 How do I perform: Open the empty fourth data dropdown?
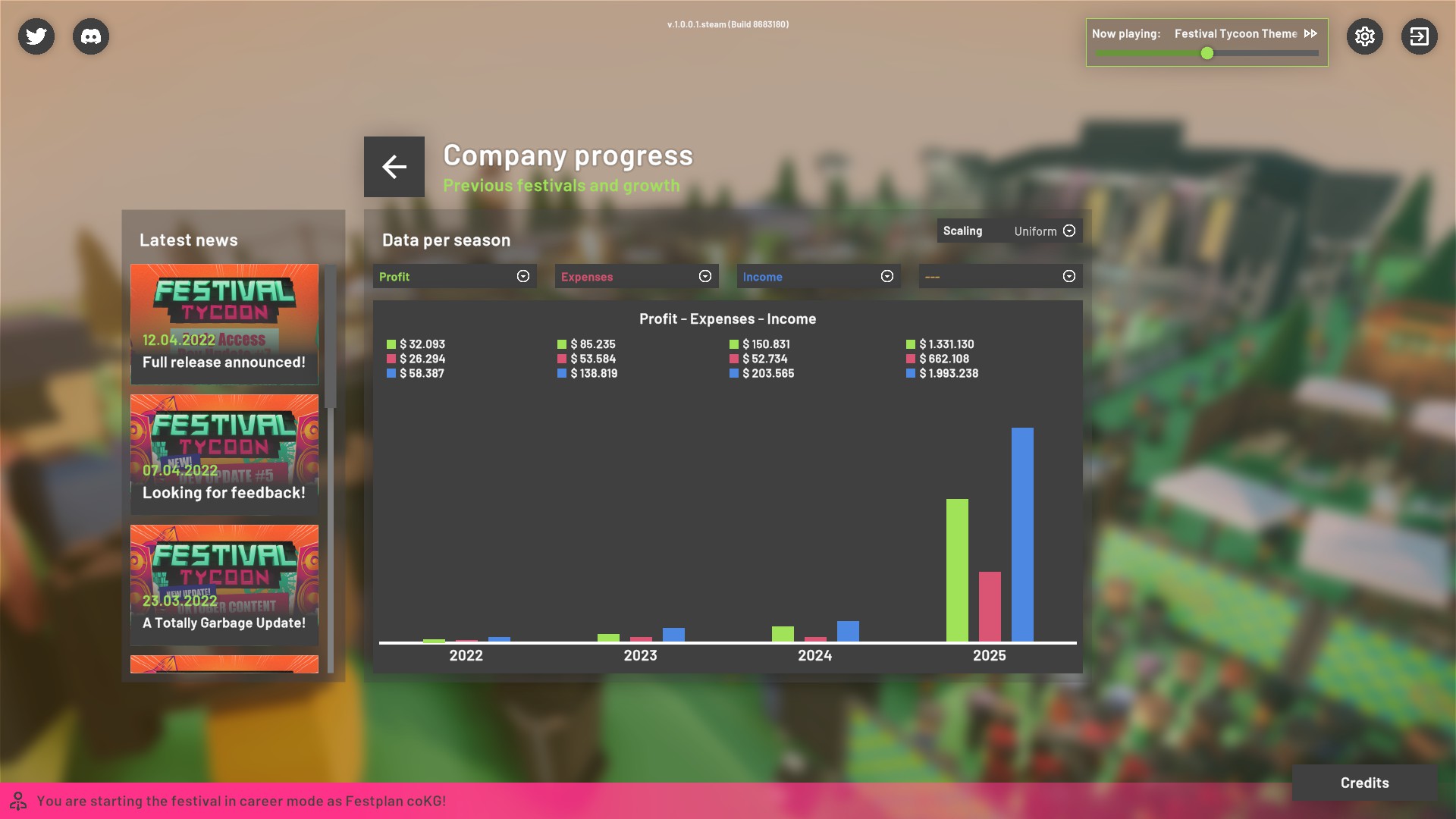coord(1000,276)
